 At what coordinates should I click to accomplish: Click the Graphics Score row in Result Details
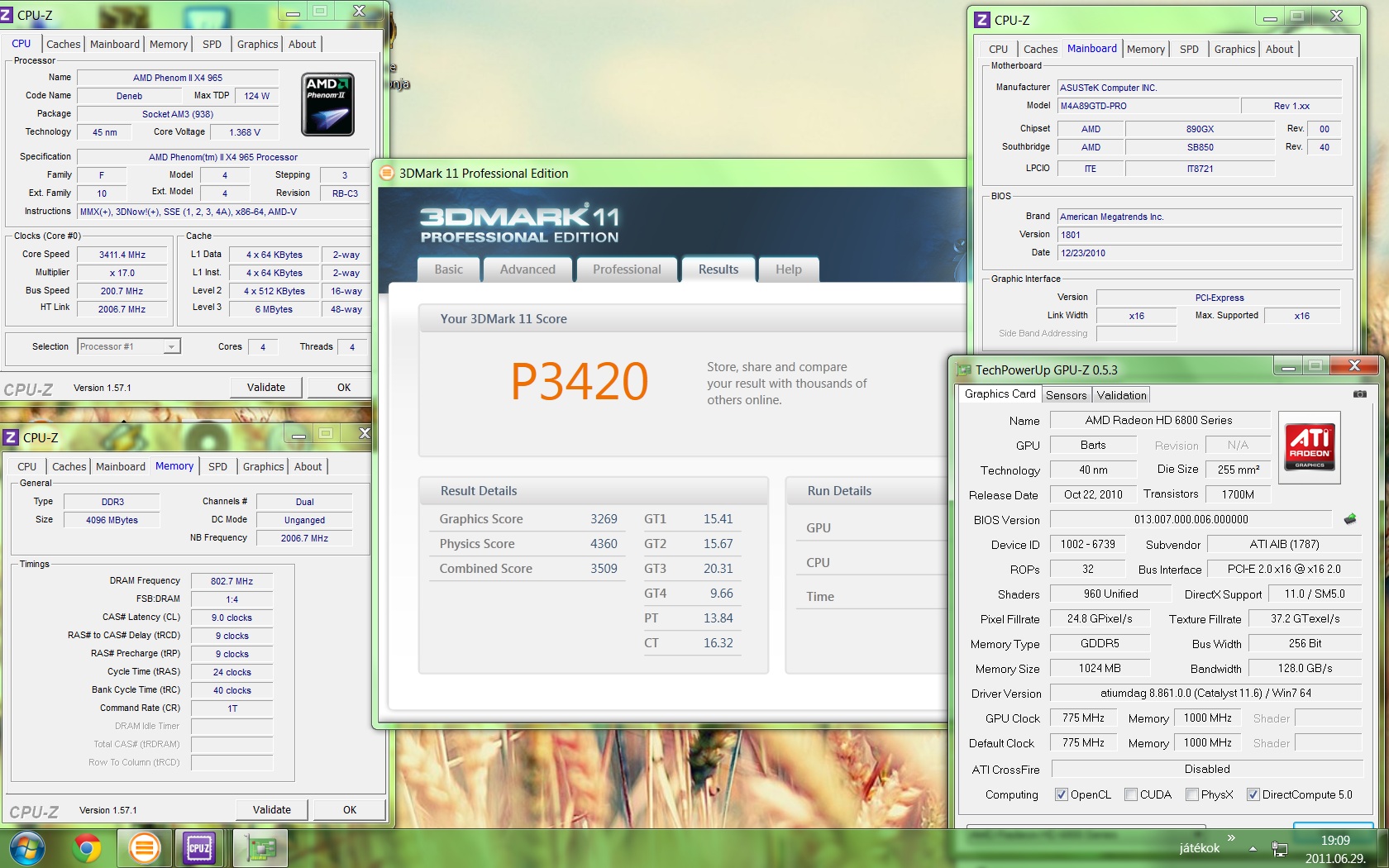point(528,519)
